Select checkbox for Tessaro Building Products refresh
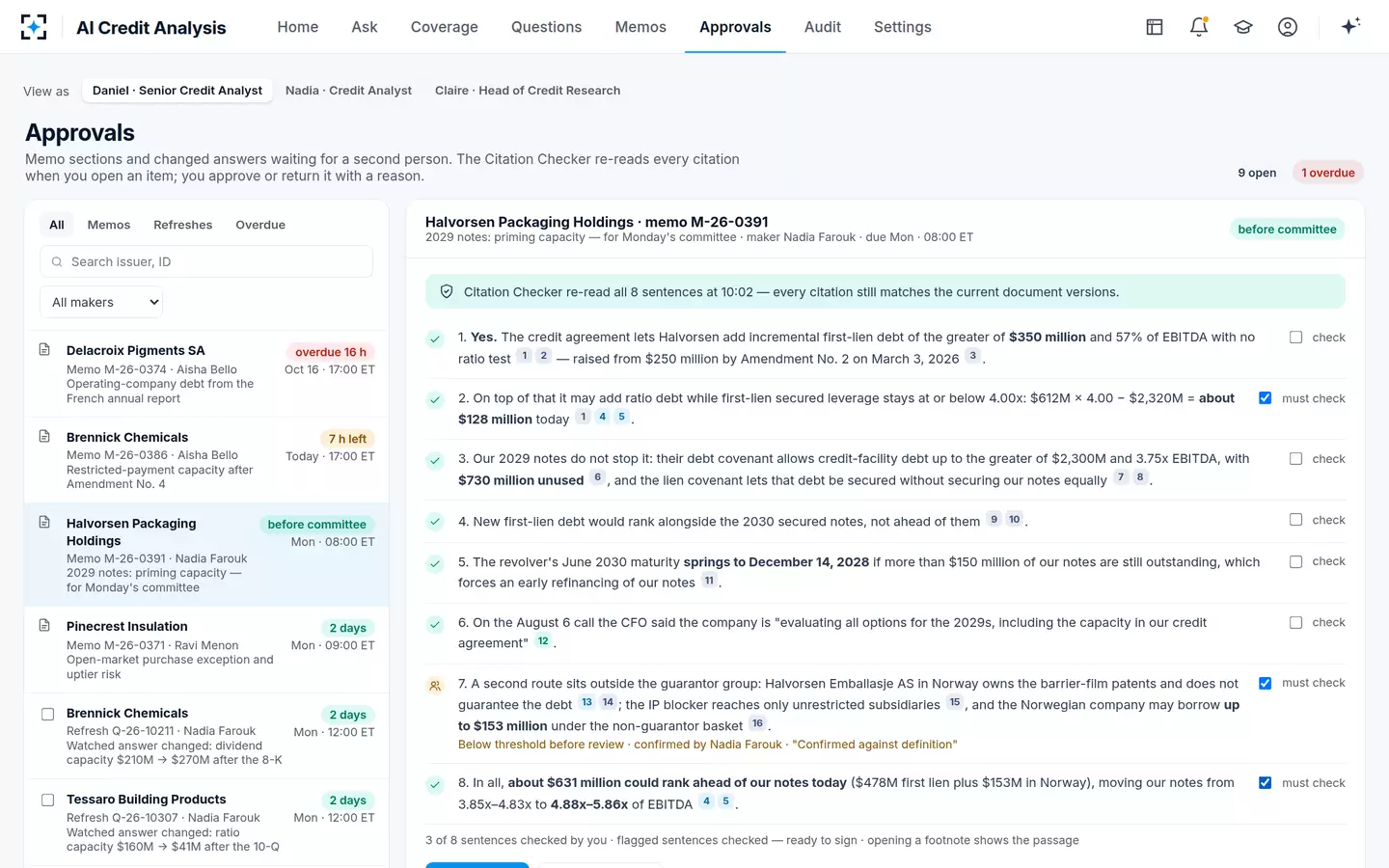The height and width of the screenshot is (868, 1389). 47,800
